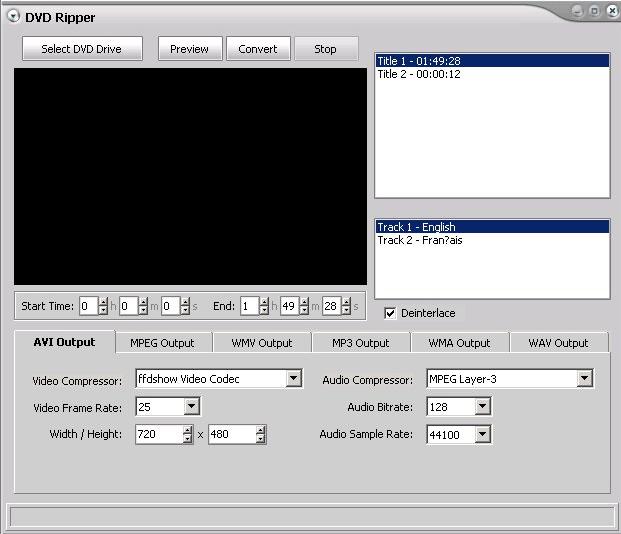The width and height of the screenshot is (621, 534).
Task: Select Title 1 - 01:49:28 in list
Action: pyautogui.click(x=492, y=61)
